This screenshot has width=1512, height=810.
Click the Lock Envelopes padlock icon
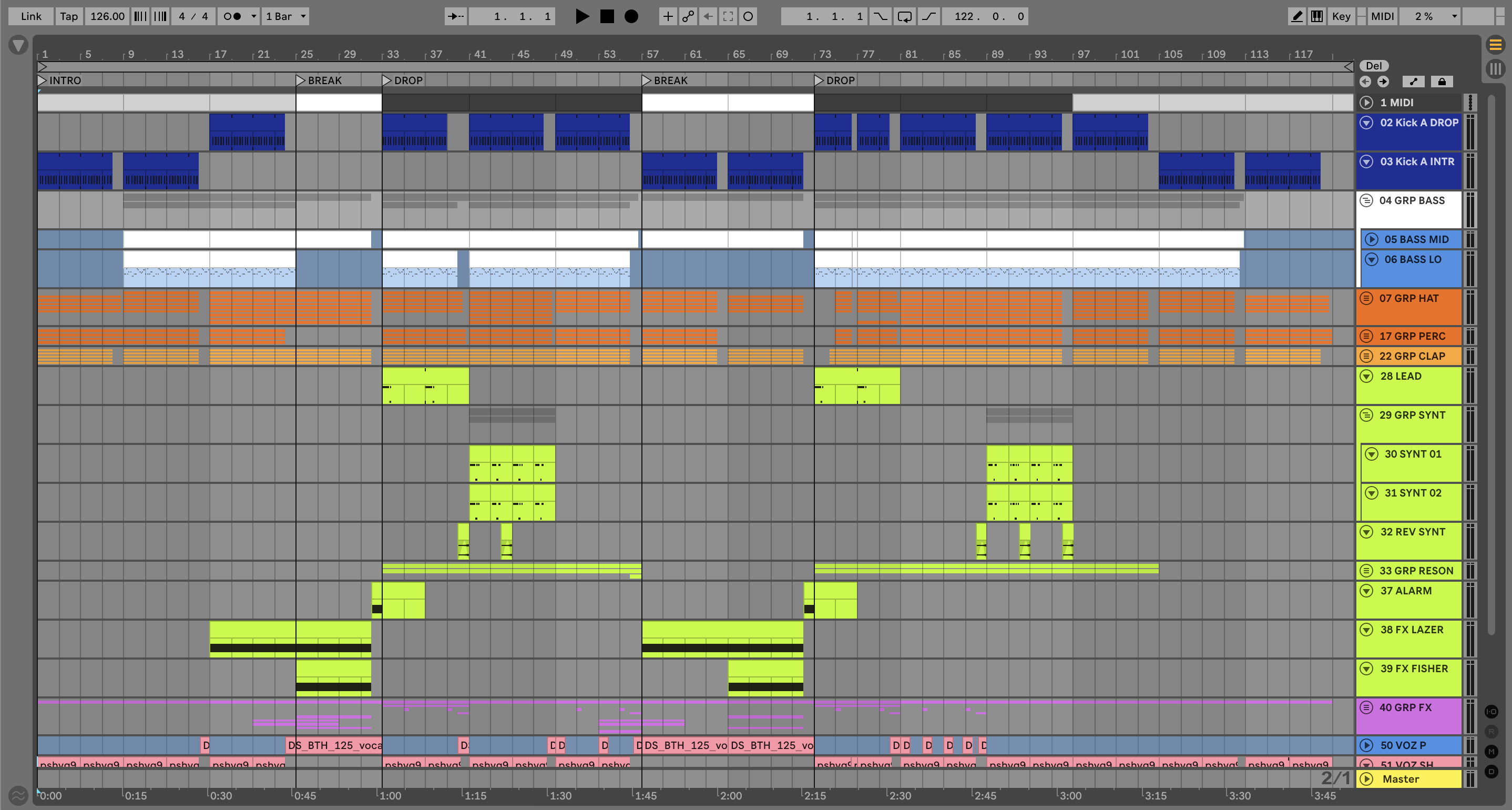tap(1442, 82)
